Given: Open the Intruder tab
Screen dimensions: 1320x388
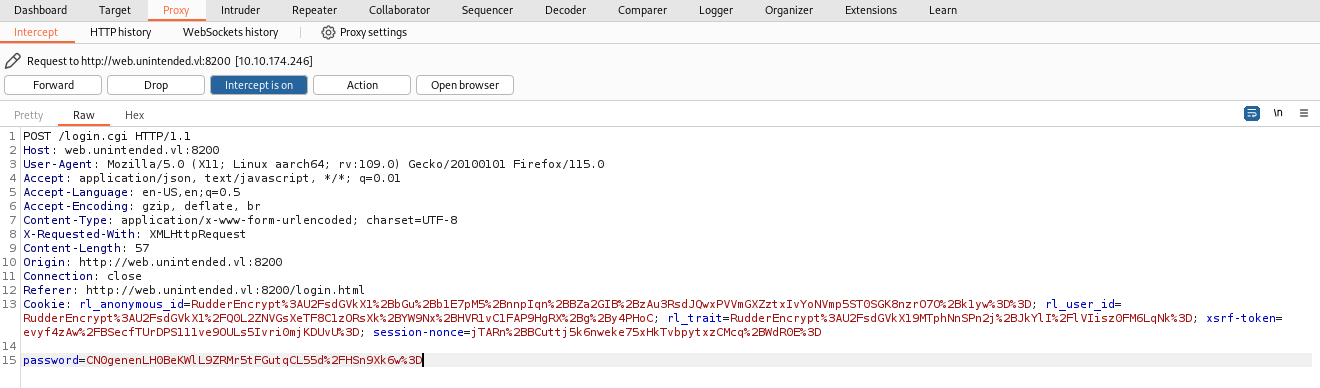Looking at the screenshot, I should pyautogui.click(x=240, y=10).
